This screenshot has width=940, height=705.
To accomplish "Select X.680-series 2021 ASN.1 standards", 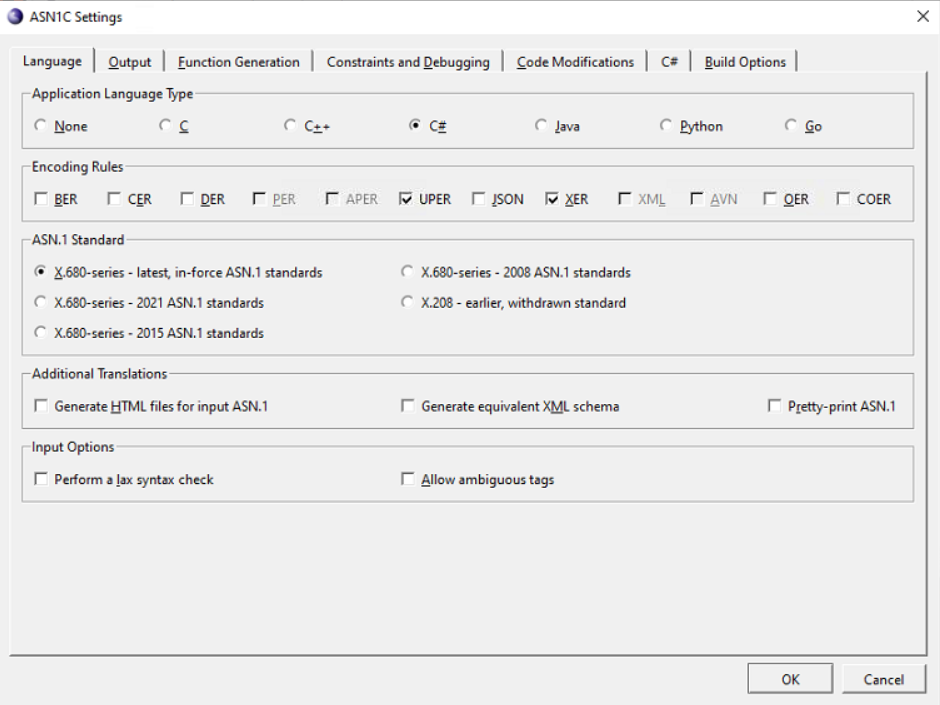I will pos(41,302).
